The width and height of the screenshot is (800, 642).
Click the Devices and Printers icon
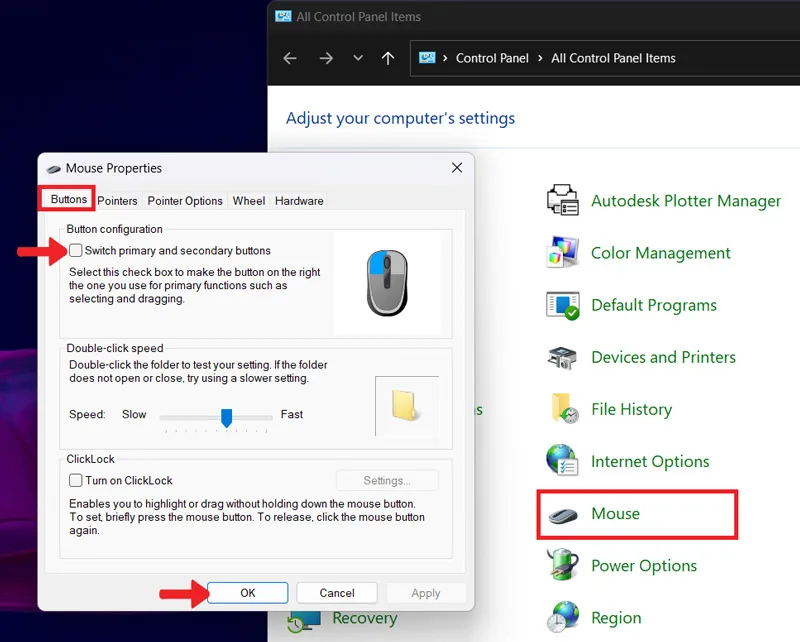tap(562, 357)
